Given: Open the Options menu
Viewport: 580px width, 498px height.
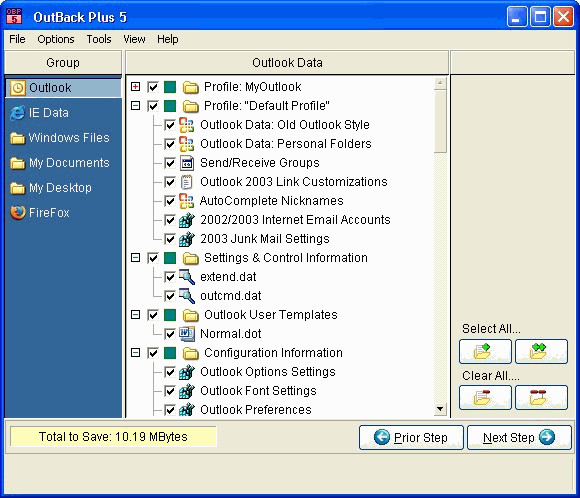Looking at the screenshot, I should 56,39.
